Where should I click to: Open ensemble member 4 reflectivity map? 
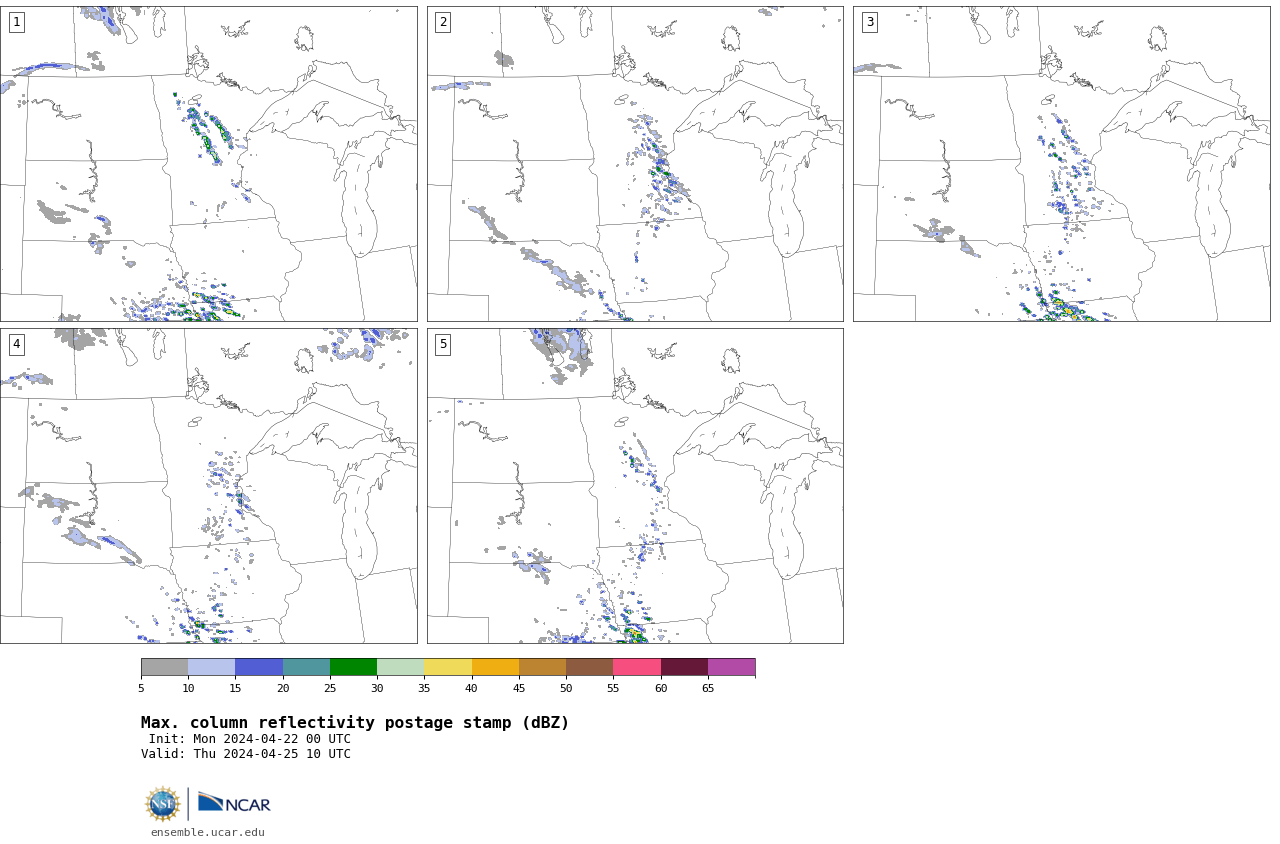click(208, 486)
